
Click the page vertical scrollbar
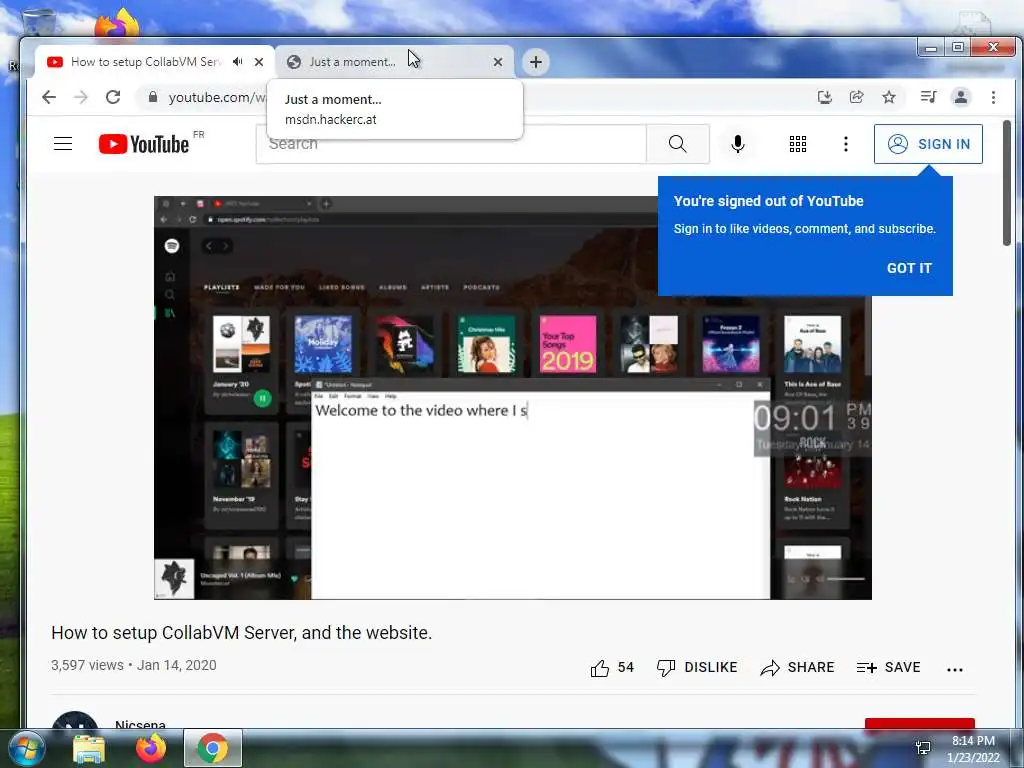point(1006,183)
